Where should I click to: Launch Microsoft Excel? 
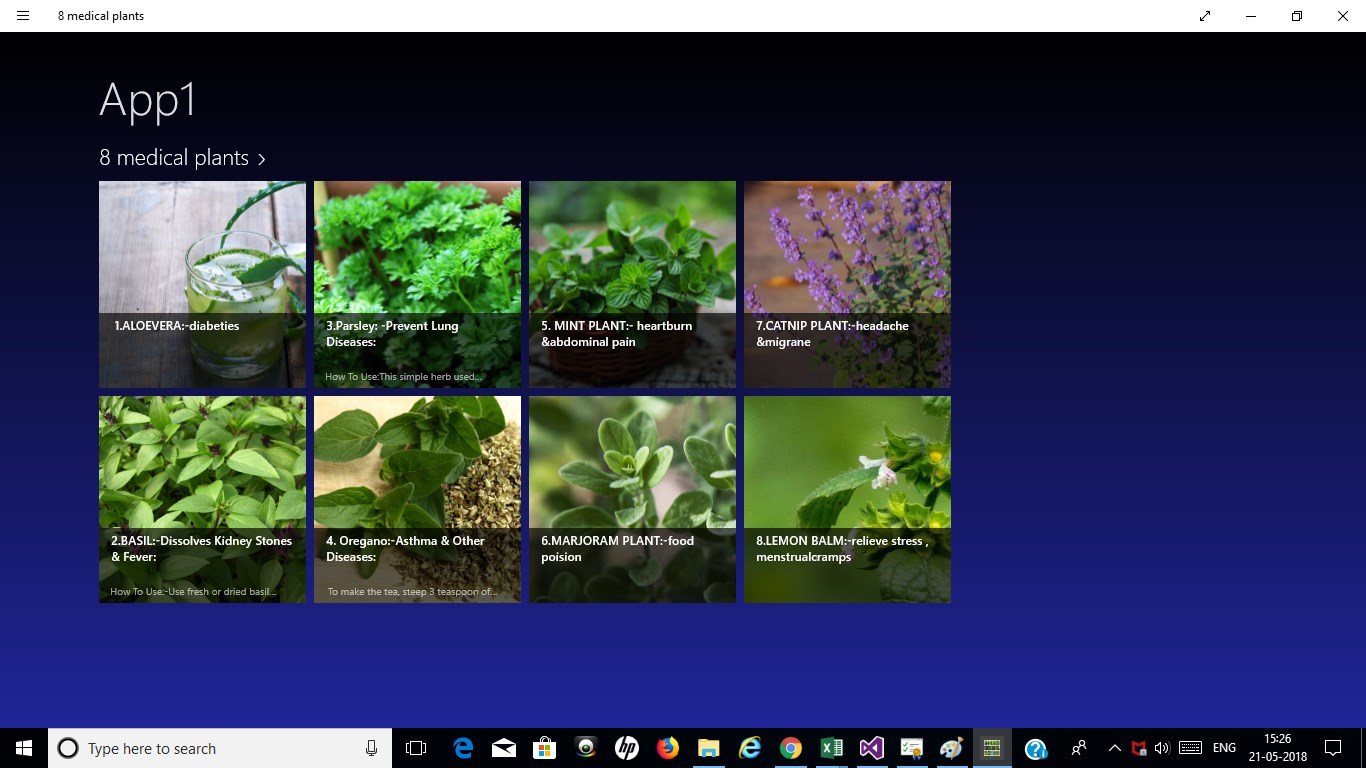coord(831,747)
